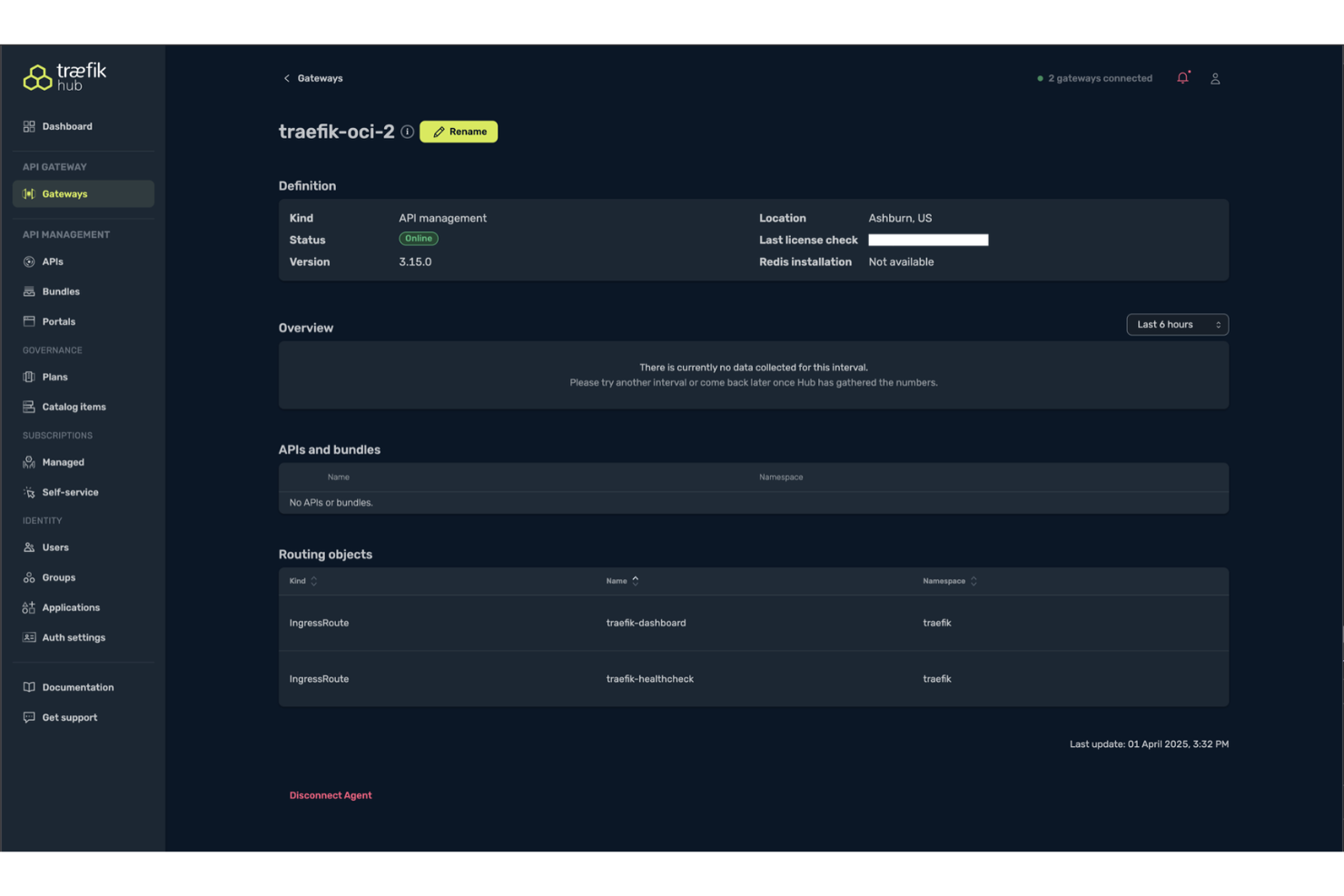
Task: Click the Ashburn, US location value
Action: [x=900, y=218]
